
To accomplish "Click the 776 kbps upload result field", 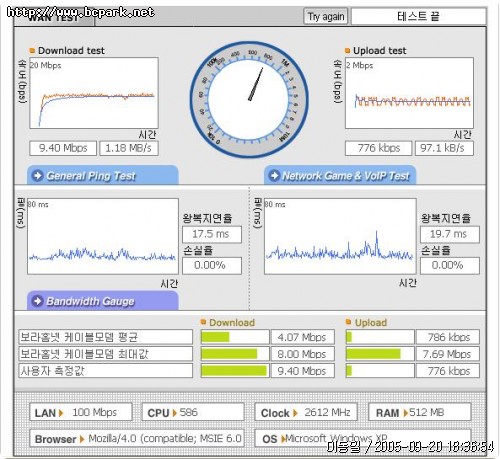I will [x=378, y=148].
